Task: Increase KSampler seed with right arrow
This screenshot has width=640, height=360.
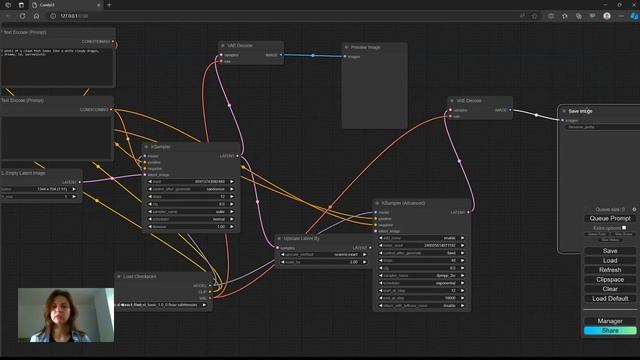Action: click(x=232, y=182)
